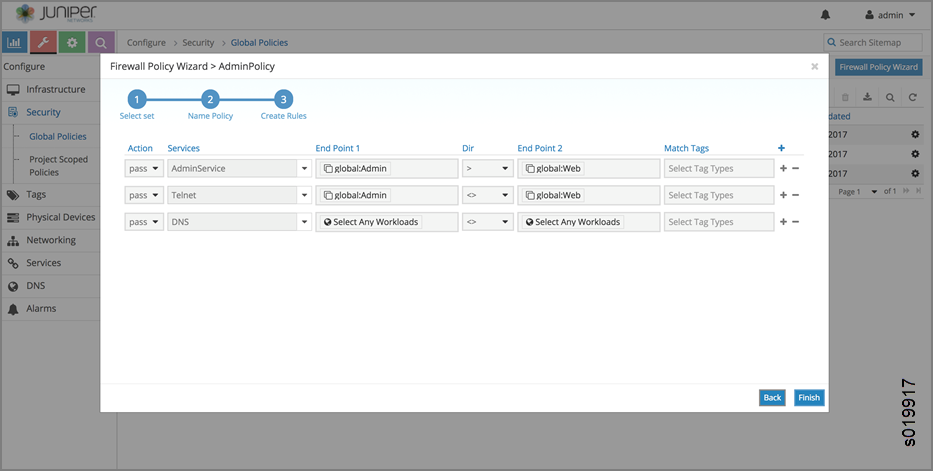
Task: Click End Point 1 Select Any Workloads in DNS row
Action: click(371, 222)
